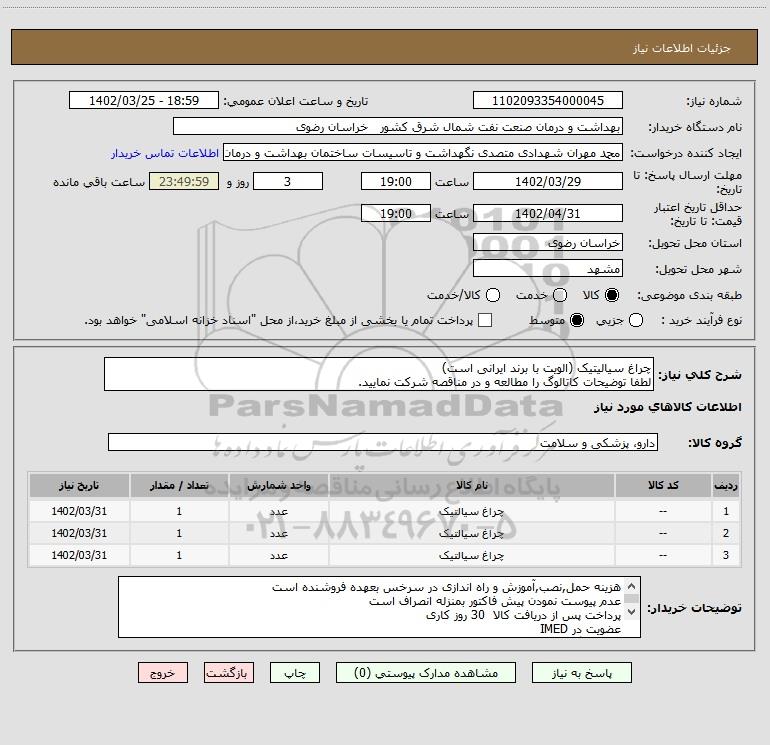Click the چاپ print button
Screen dimensions: 770x745
295,673
